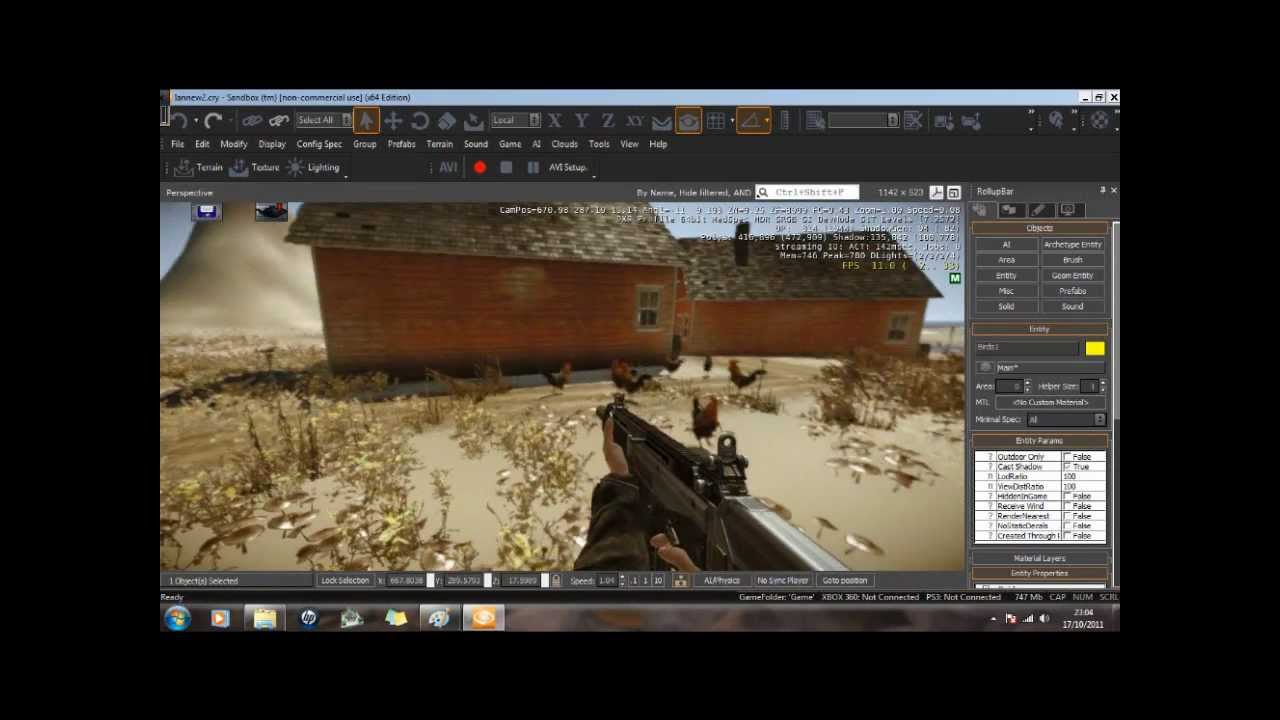Toggle No Sync Player button
This screenshot has height=720, width=1280.
tap(782, 581)
